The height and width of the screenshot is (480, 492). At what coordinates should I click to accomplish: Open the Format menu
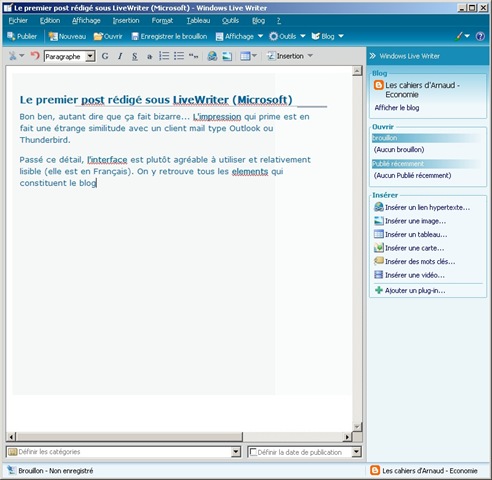(x=162, y=21)
